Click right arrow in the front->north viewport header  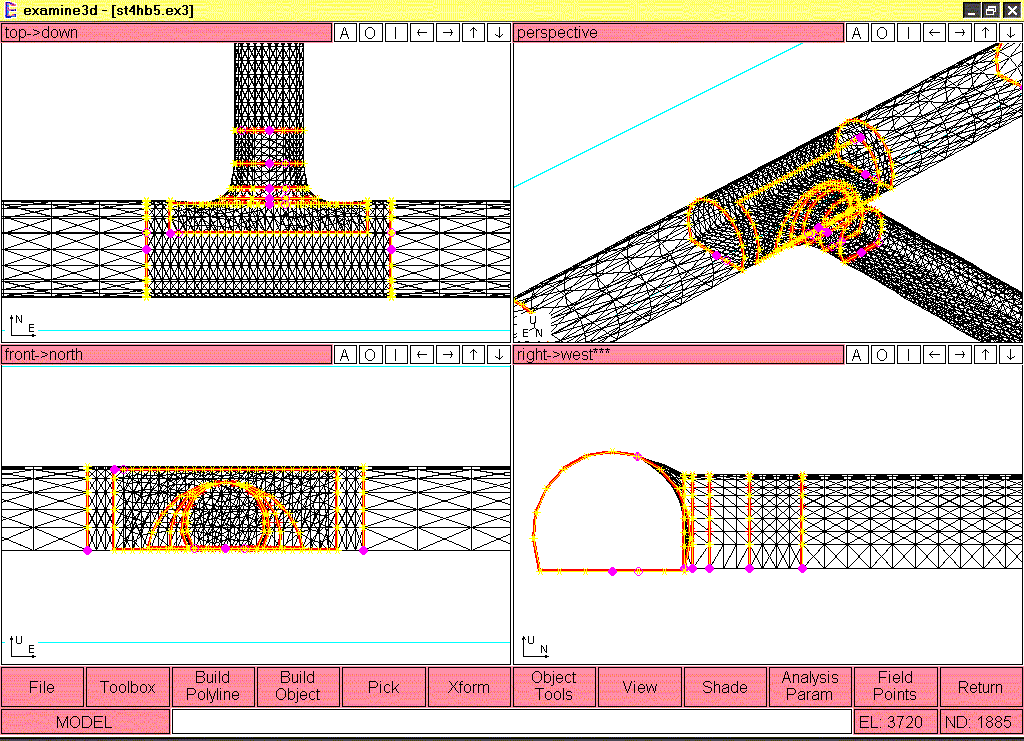(x=447, y=355)
